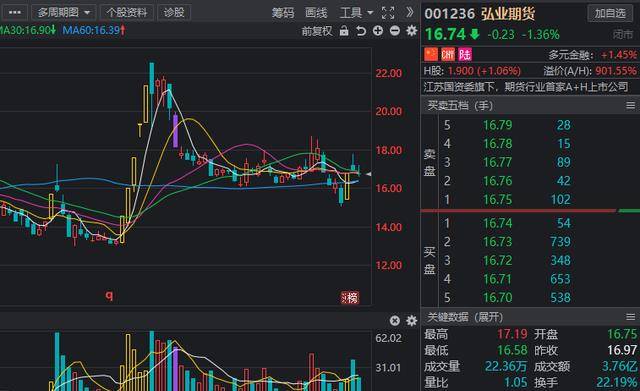Open 关键数据 panel menu icon
The height and width of the screenshot is (391, 640).
coord(630,317)
